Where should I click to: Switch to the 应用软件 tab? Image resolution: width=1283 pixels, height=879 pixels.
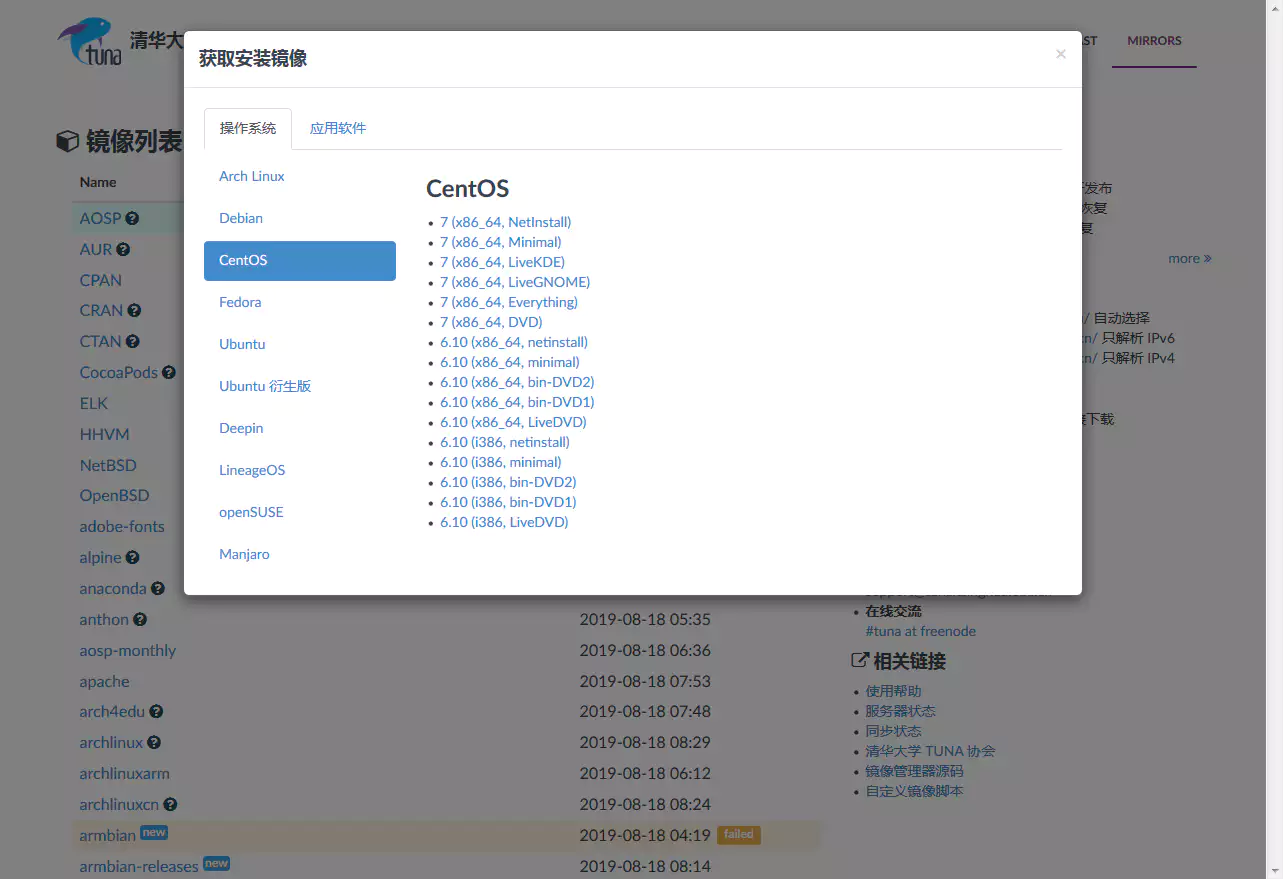pos(337,128)
